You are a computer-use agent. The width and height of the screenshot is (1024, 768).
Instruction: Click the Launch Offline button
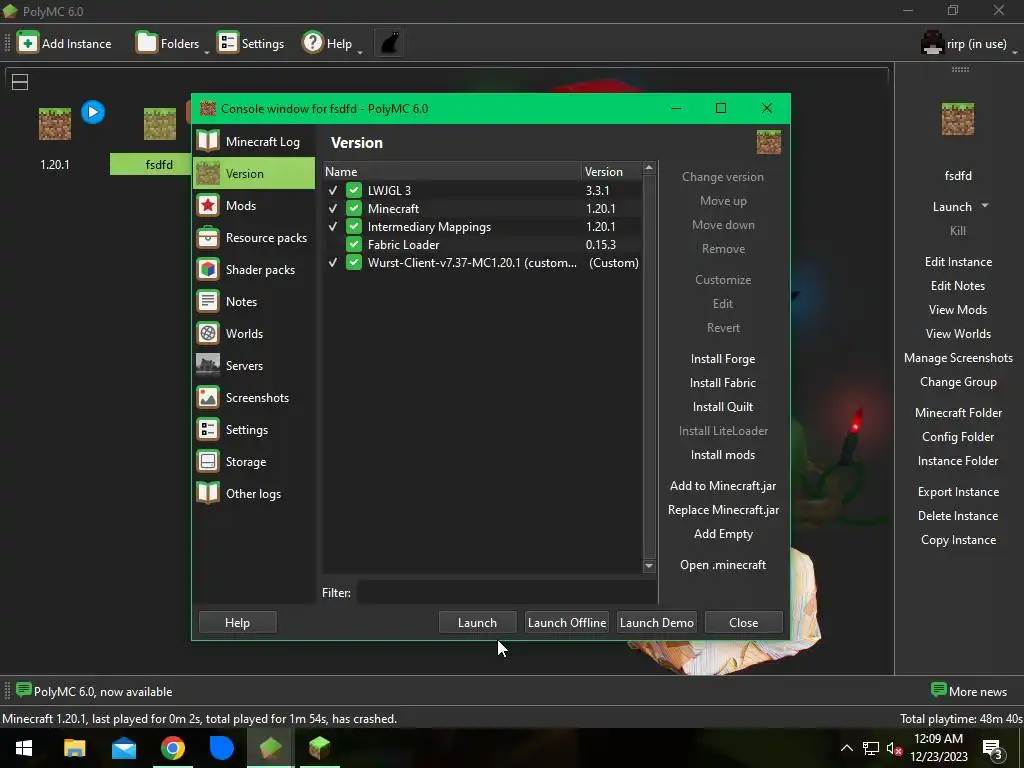567,622
